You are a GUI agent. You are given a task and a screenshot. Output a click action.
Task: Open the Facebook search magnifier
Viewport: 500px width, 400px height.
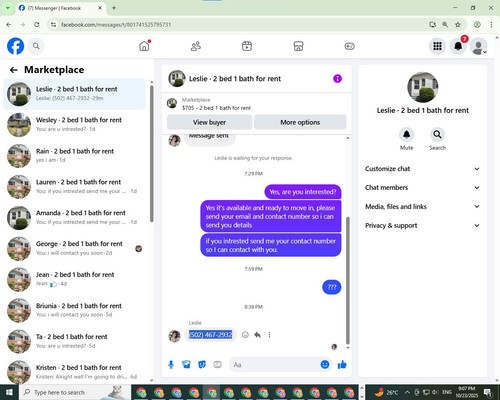point(36,46)
